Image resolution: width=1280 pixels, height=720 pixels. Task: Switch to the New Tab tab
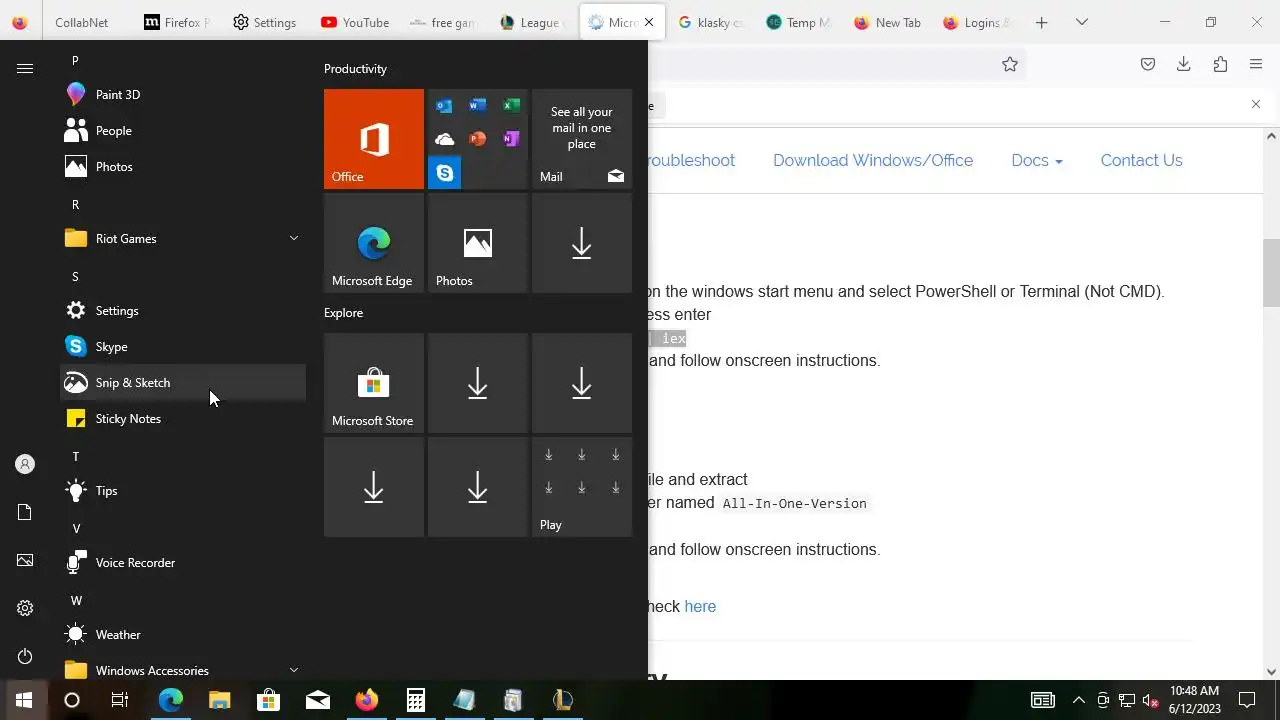887,22
